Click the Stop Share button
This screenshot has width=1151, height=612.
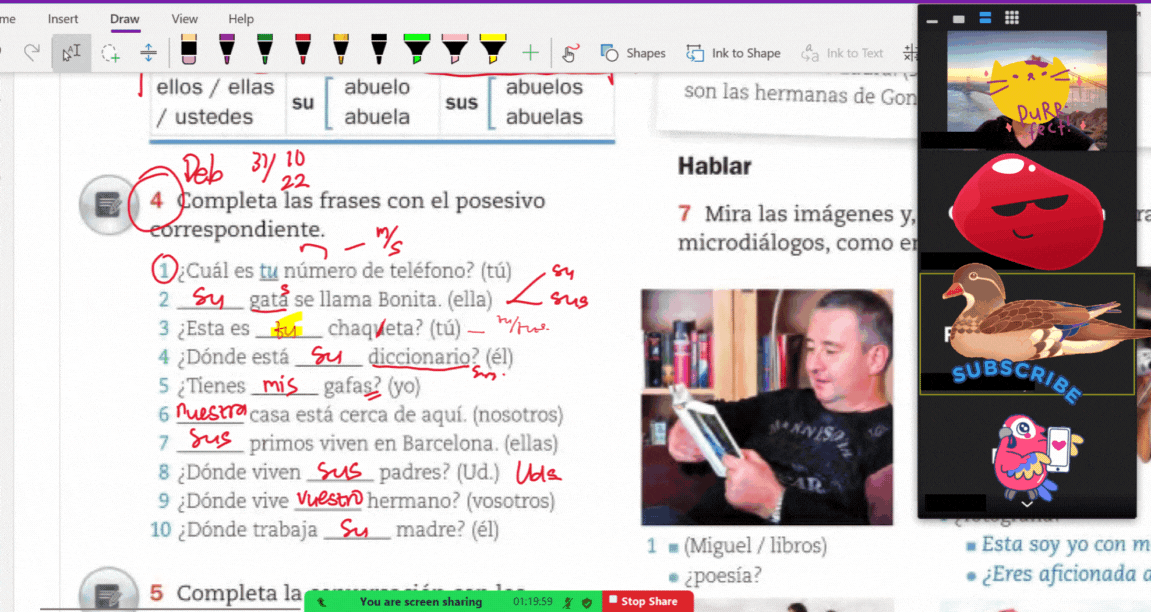click(648, 601)
